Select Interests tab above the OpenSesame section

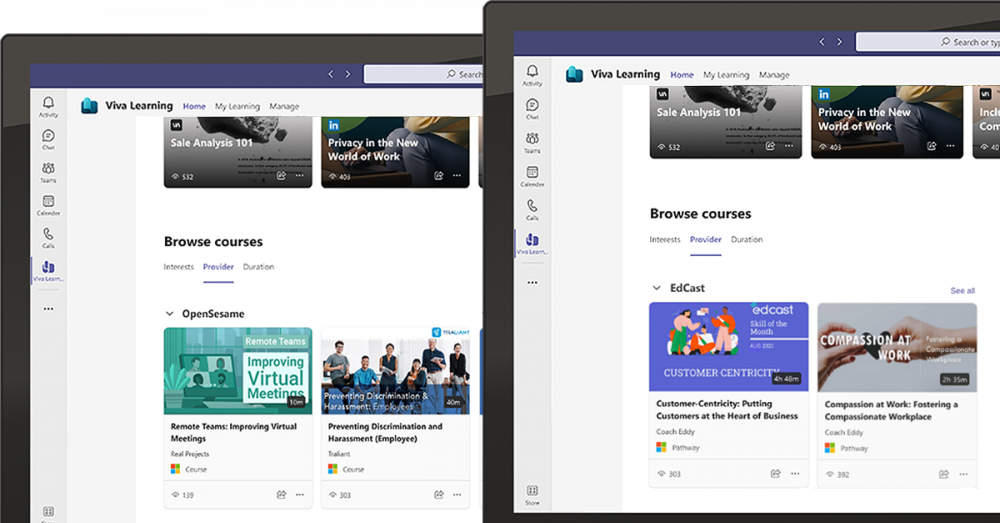pyautogui.click(x=177, y=267)
